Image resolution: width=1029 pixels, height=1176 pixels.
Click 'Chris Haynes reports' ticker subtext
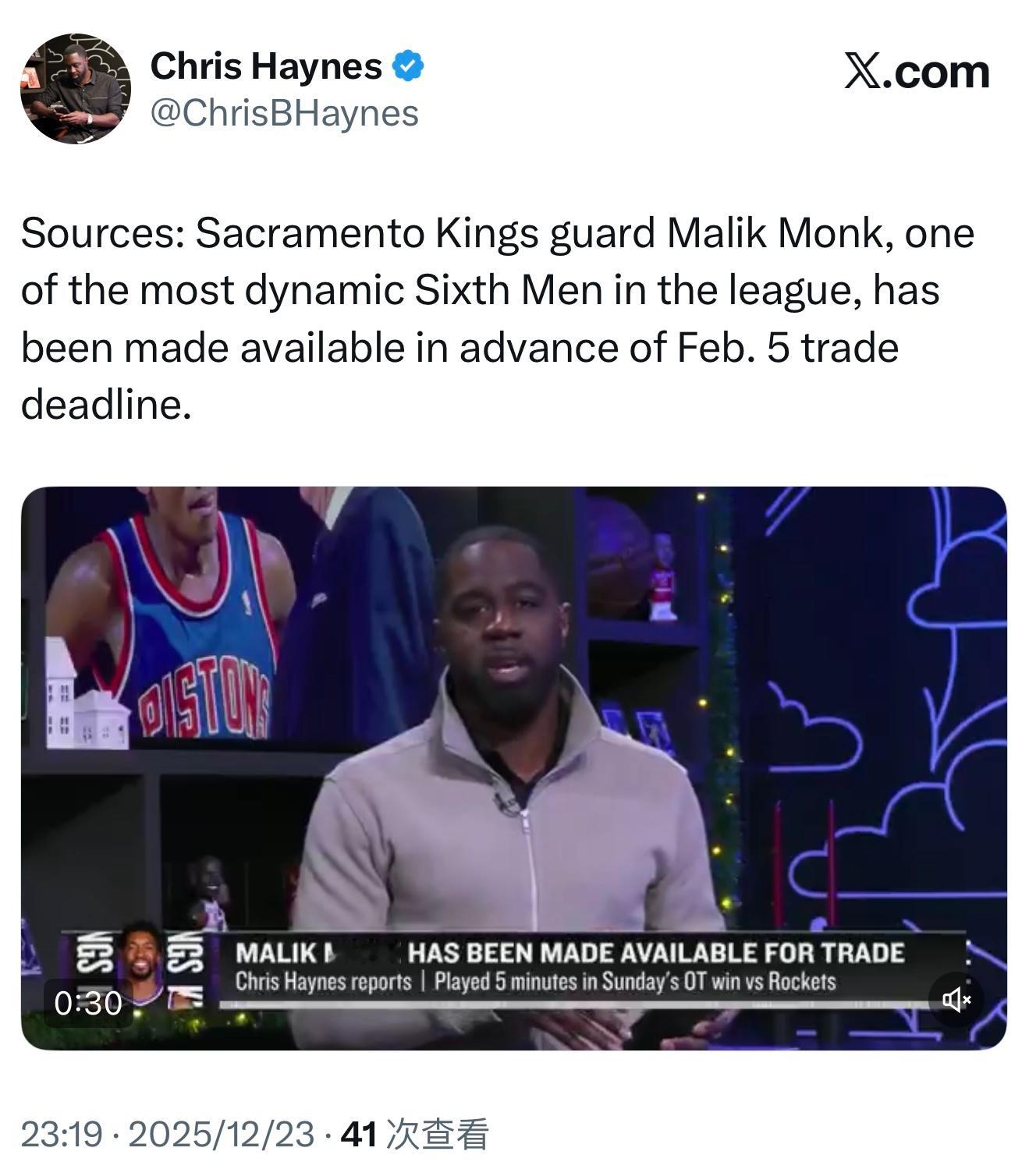pyautogui.click(x=323, y=982)
